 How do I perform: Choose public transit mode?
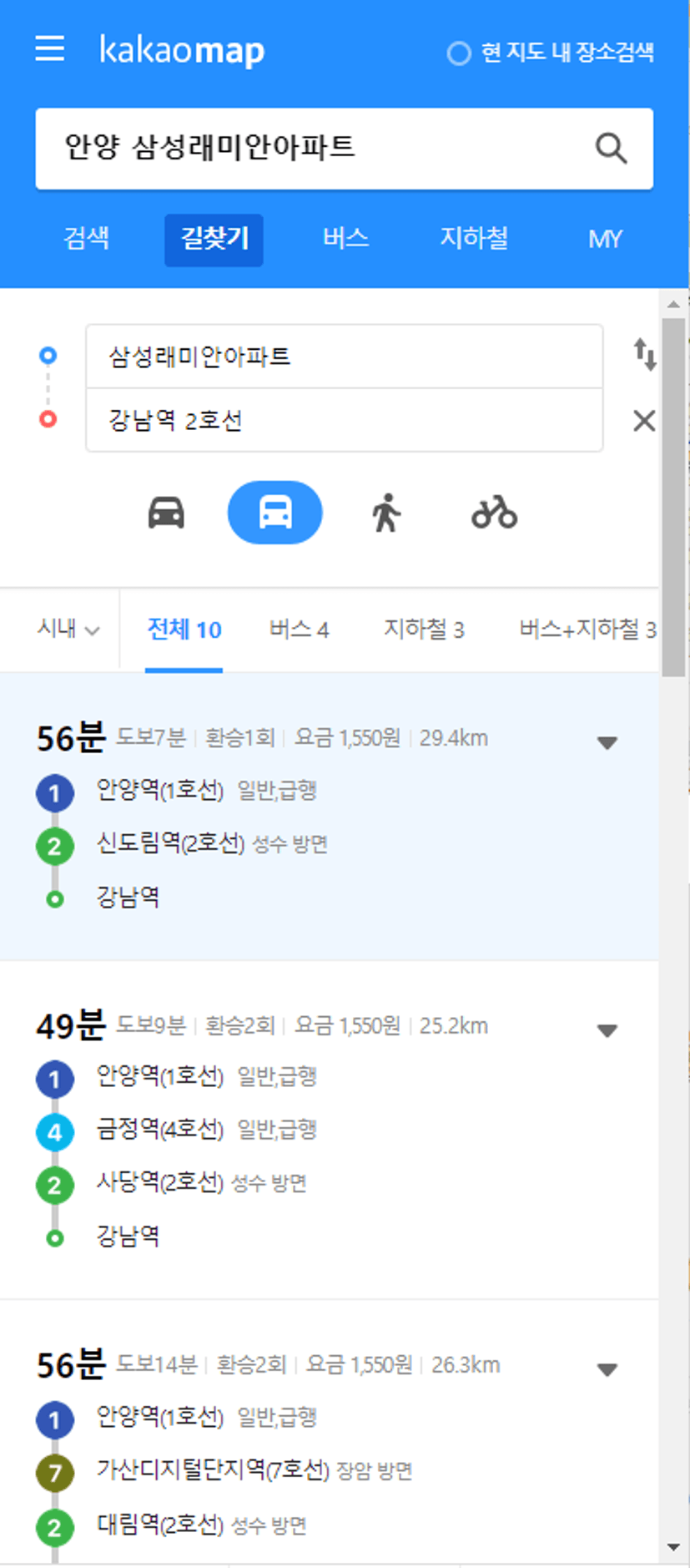[275, 513]
